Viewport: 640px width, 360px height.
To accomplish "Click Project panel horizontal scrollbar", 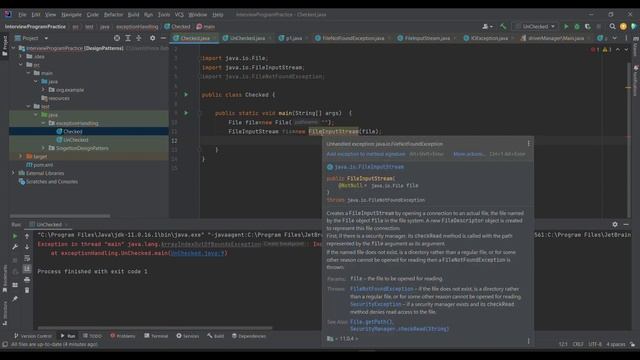I will (x=60, y=216).
